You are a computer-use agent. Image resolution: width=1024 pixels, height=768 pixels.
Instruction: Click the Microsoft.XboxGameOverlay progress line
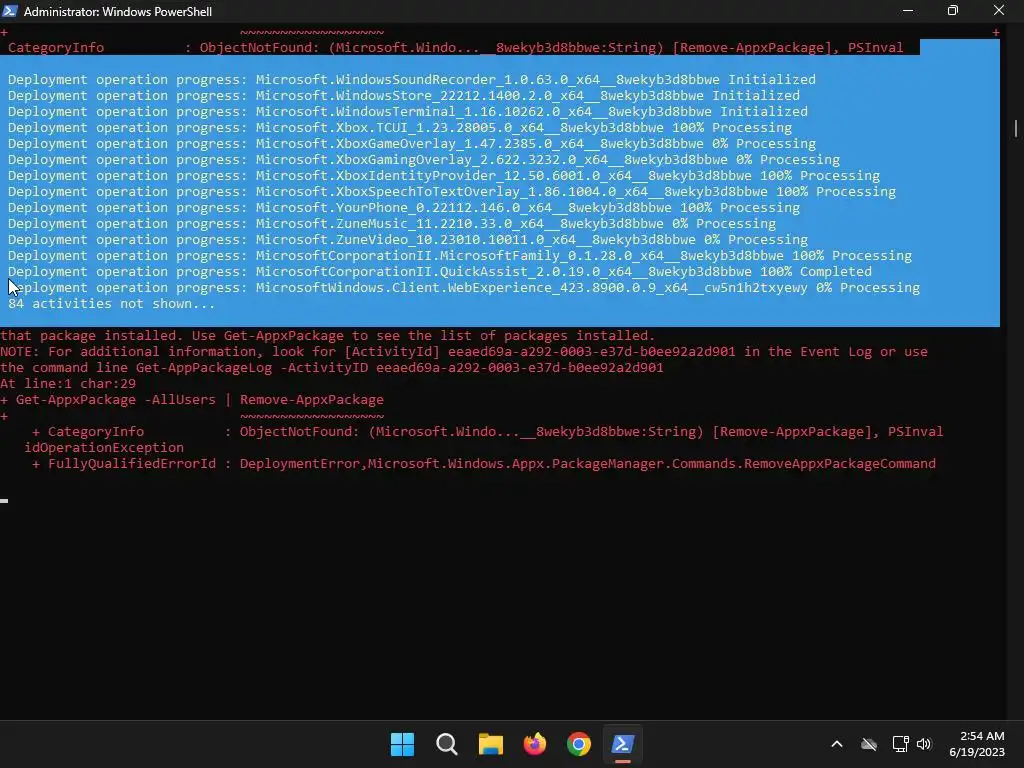click(411, 144)
